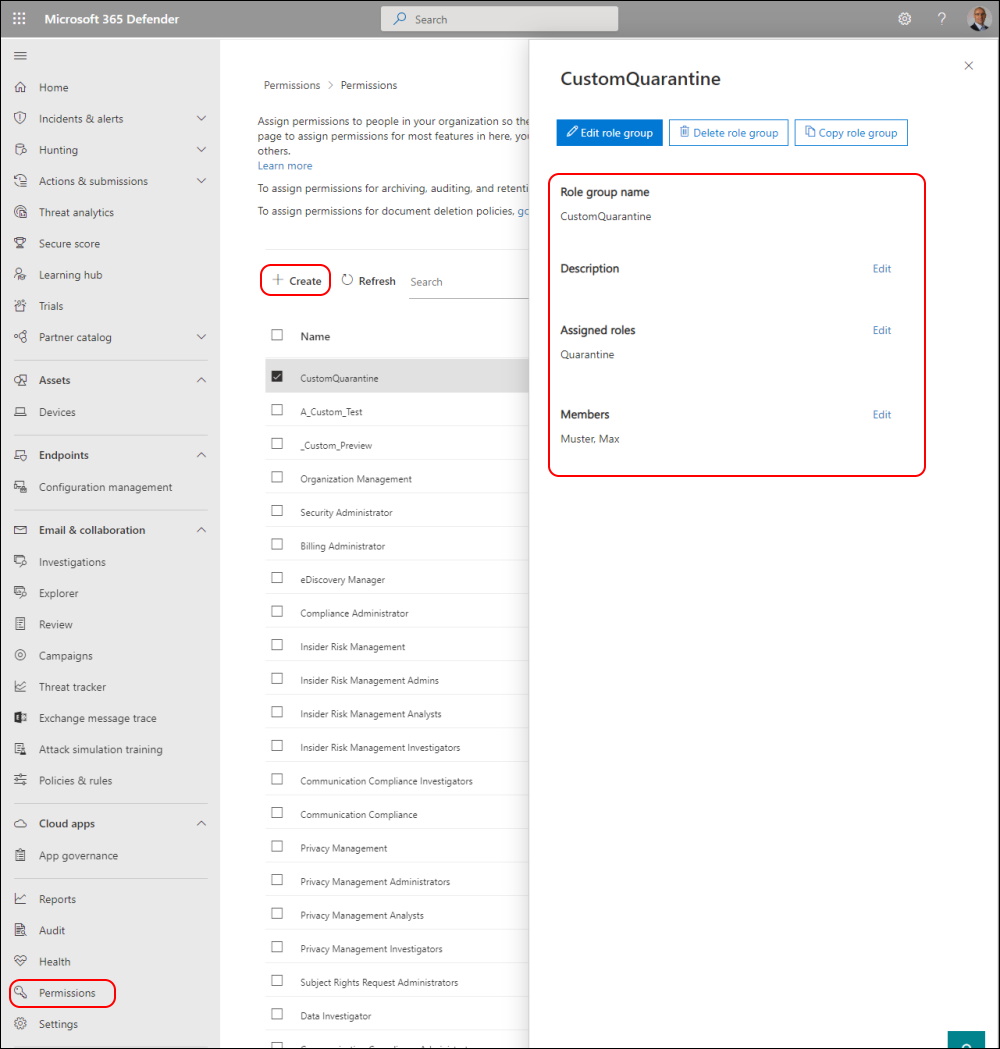This screenshot has height=1049, width=1000.
Task: Open the app launcher waffle icon
Action: tap(19, 19)
